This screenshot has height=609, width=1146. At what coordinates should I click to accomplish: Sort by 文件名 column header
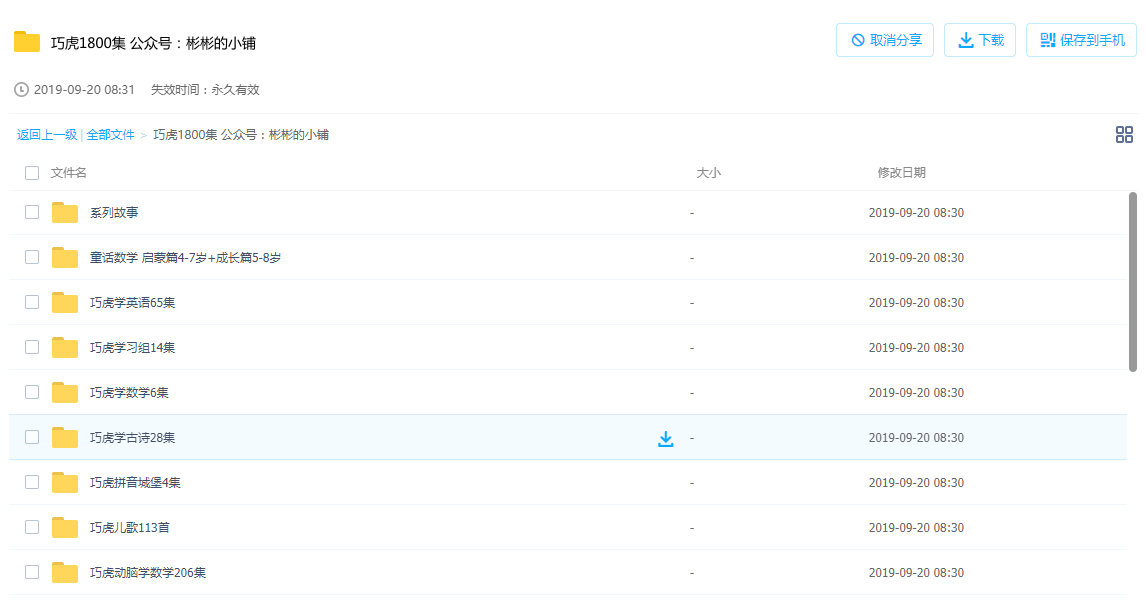pyautogui.click(x=69, y=173)
